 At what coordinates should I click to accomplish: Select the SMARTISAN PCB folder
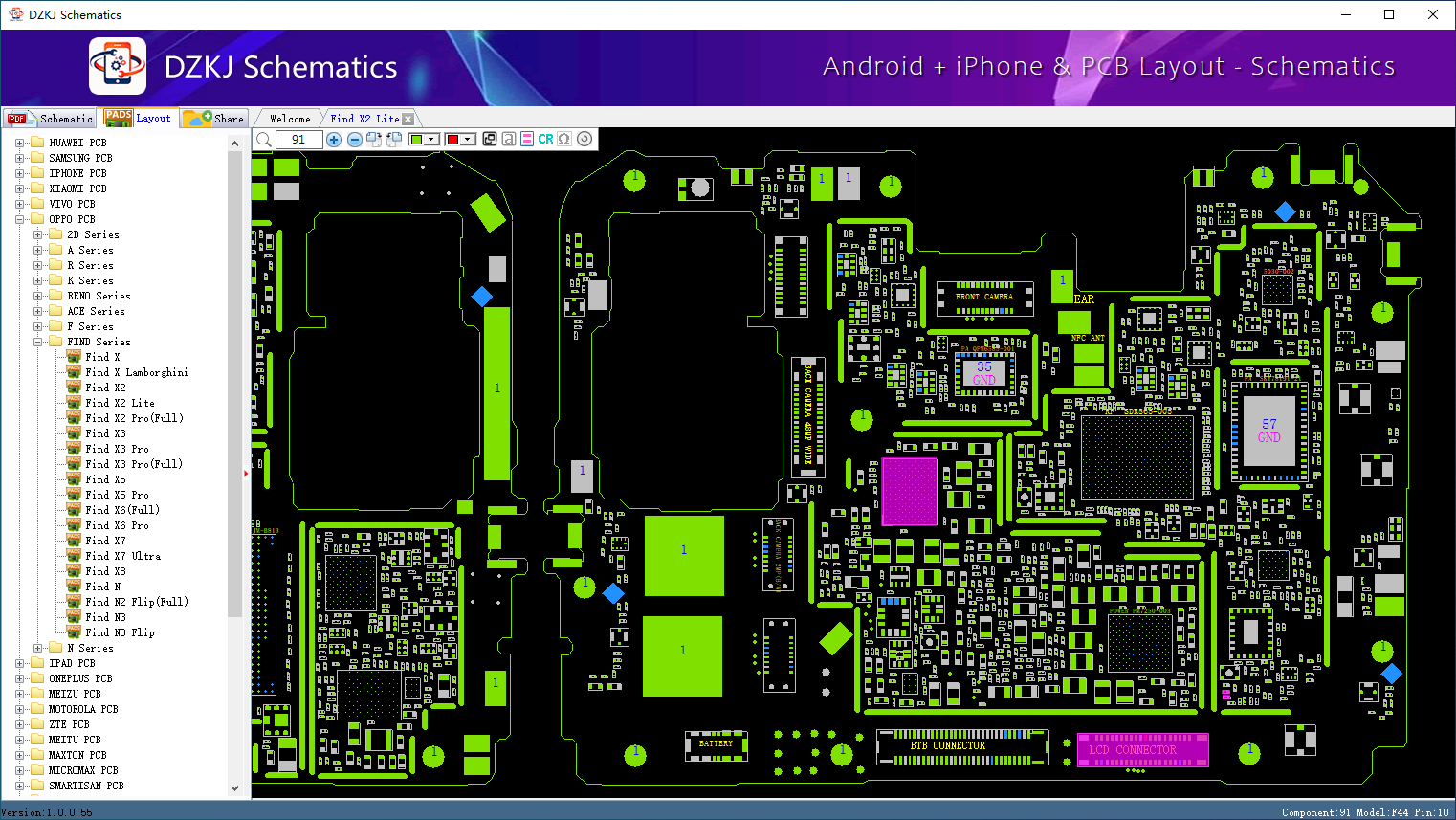tap(86, 786)
